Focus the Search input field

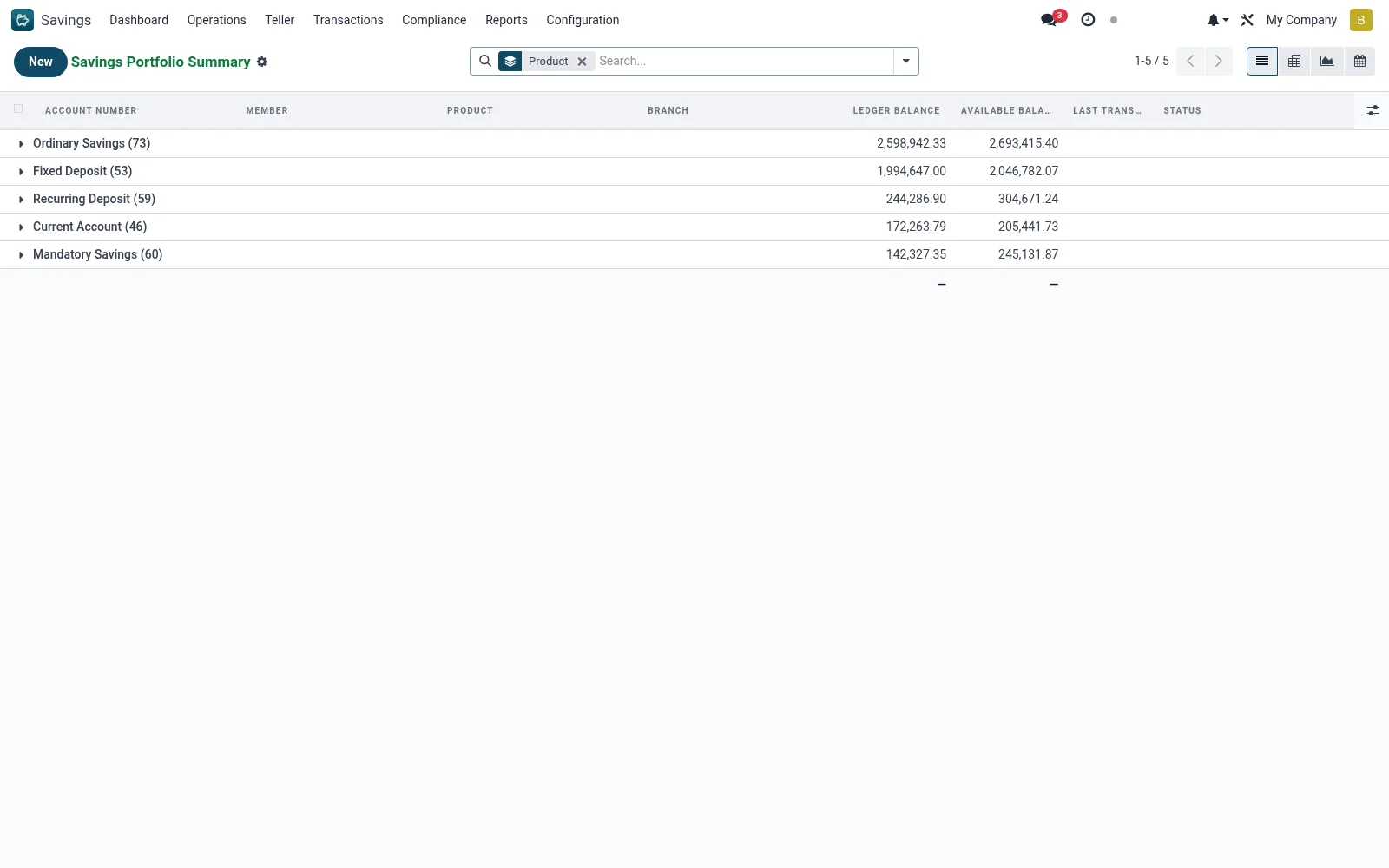coord(744,61)
